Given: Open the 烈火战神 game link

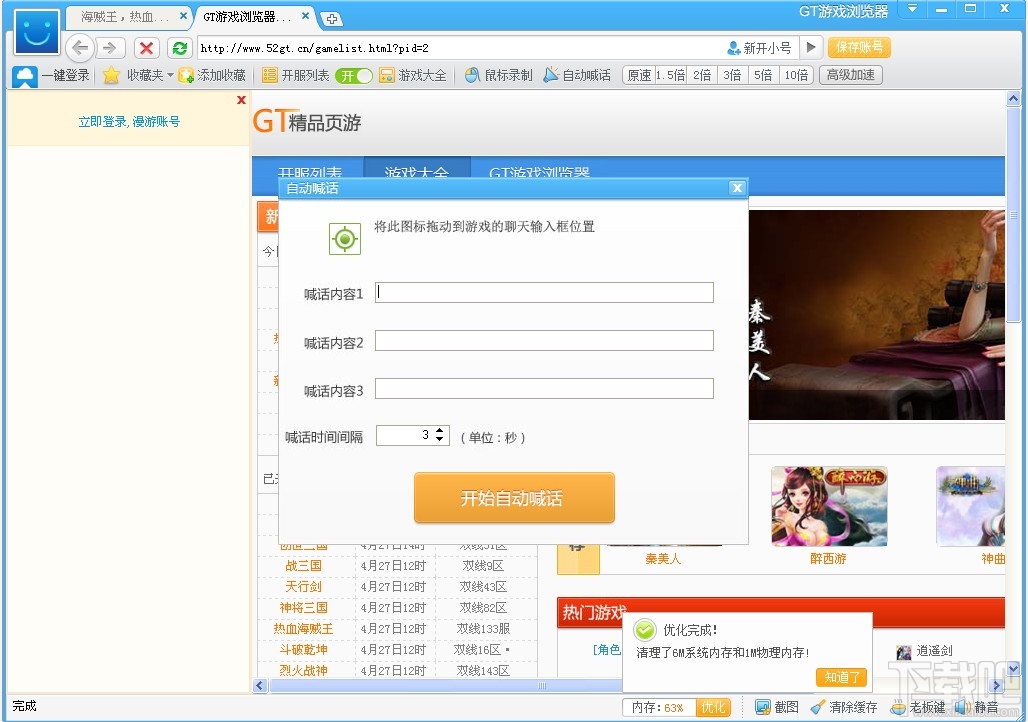Looking at the screenshot, I should [x=304, y=671].
